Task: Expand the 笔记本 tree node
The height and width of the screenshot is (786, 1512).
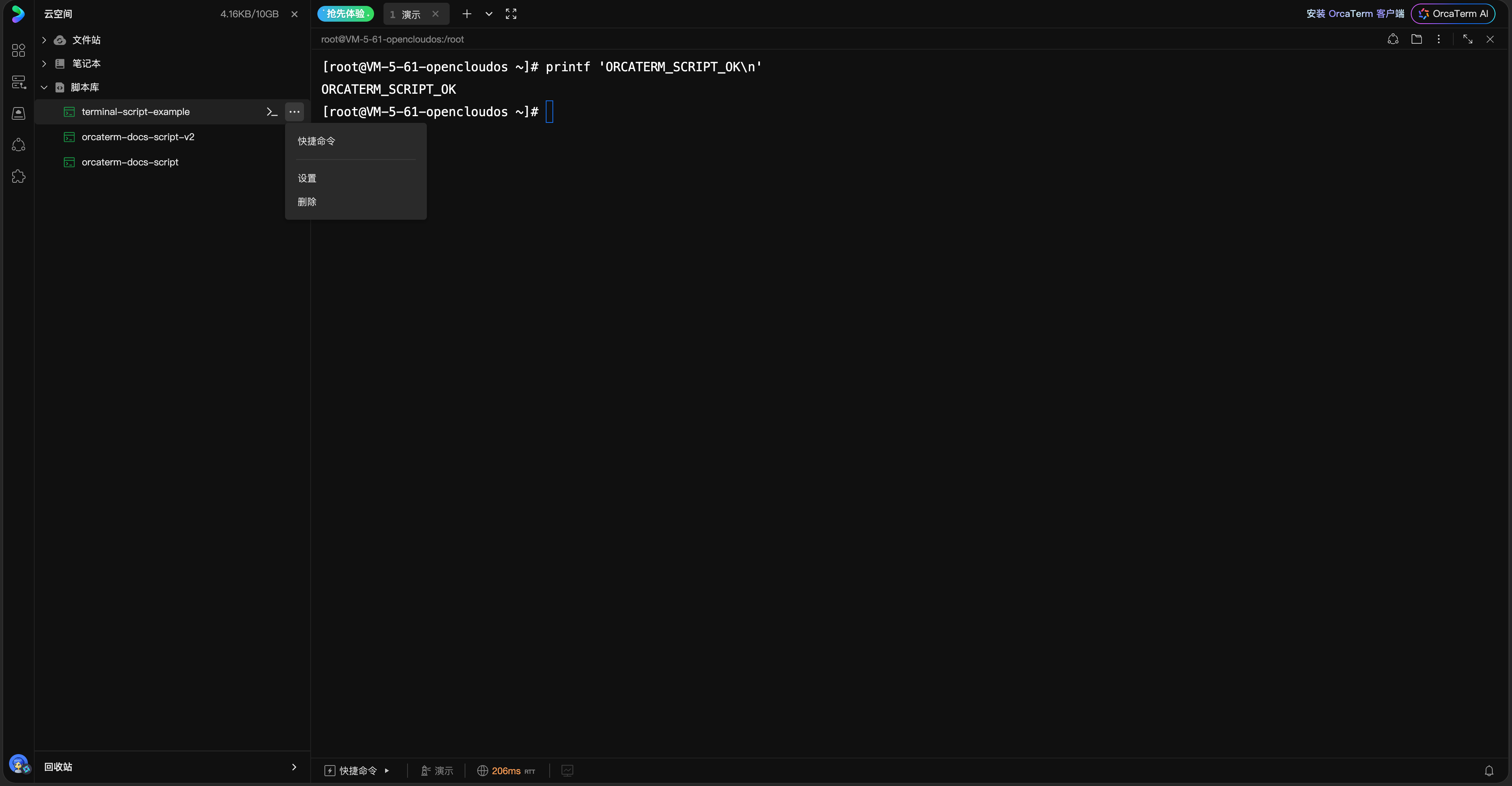Action: pyautogui.click(x=44, y=63)
